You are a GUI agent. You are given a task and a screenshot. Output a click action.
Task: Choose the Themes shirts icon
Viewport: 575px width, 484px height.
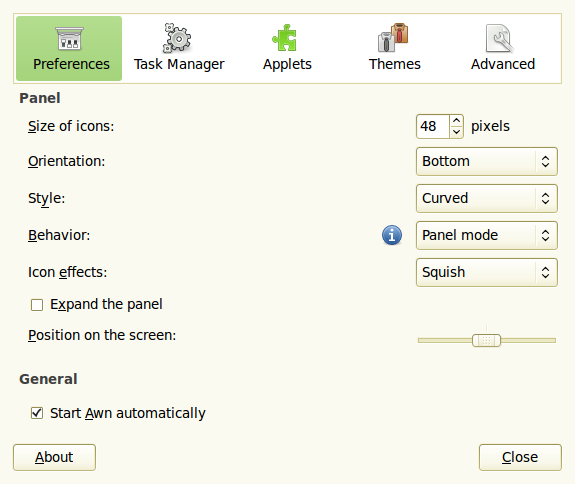pos(393,37)
